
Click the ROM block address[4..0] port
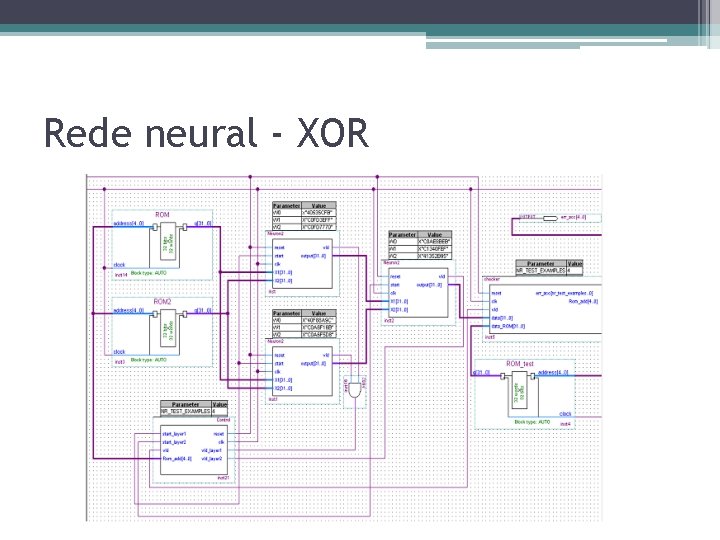pos(129,224)
